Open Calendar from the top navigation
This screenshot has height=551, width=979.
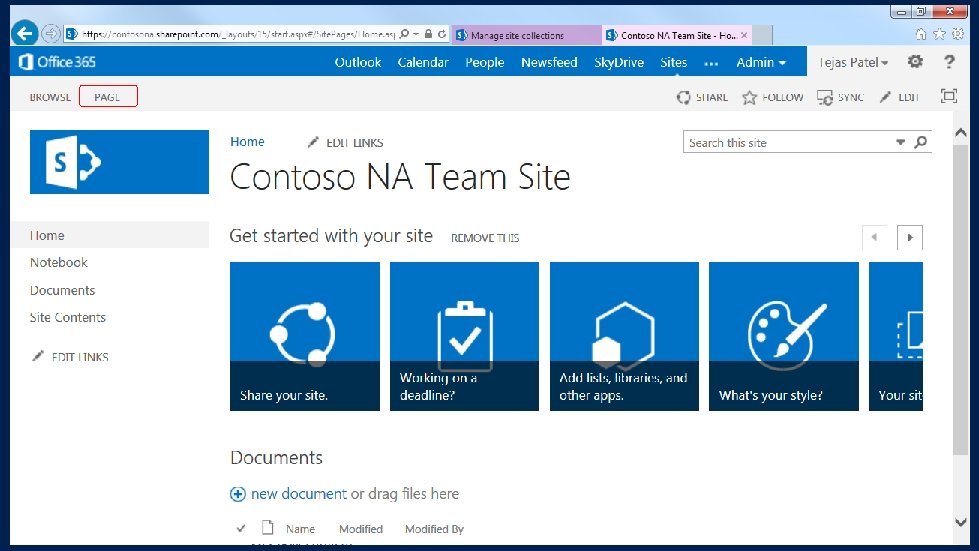click(423, 62)
